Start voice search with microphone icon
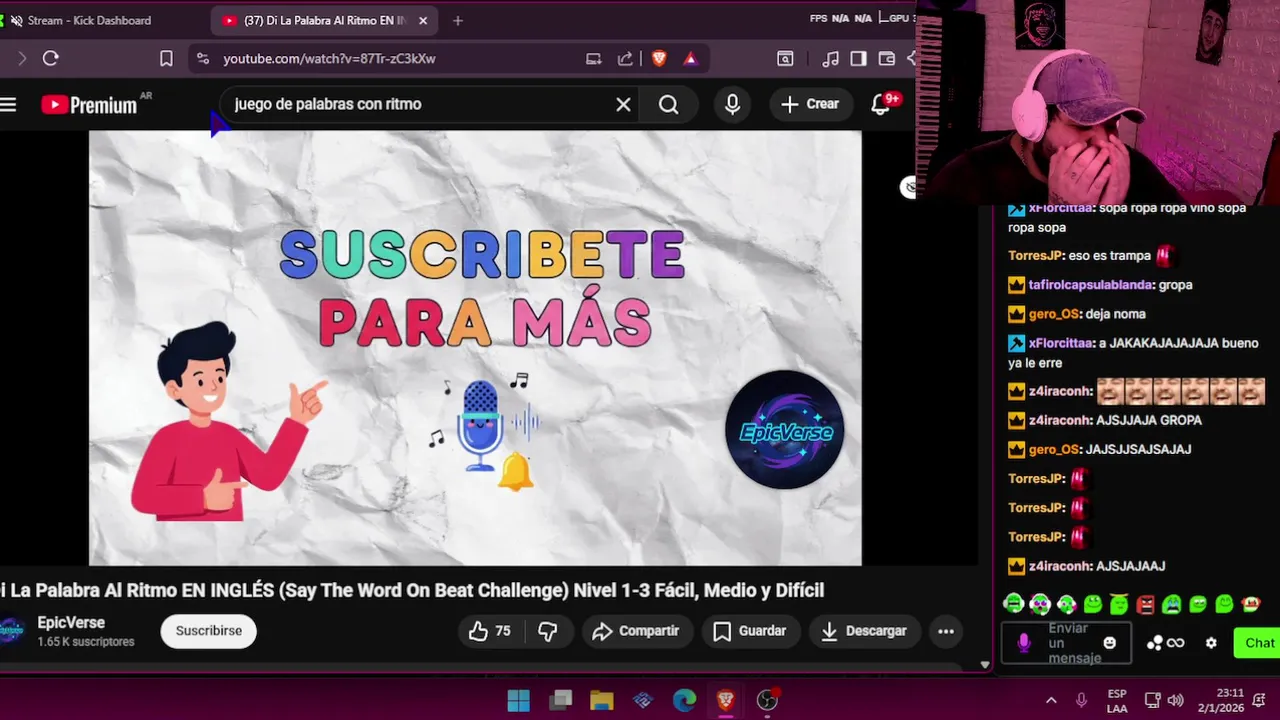The height and width of the screenshot is (720, 1280). click(733, 104)
